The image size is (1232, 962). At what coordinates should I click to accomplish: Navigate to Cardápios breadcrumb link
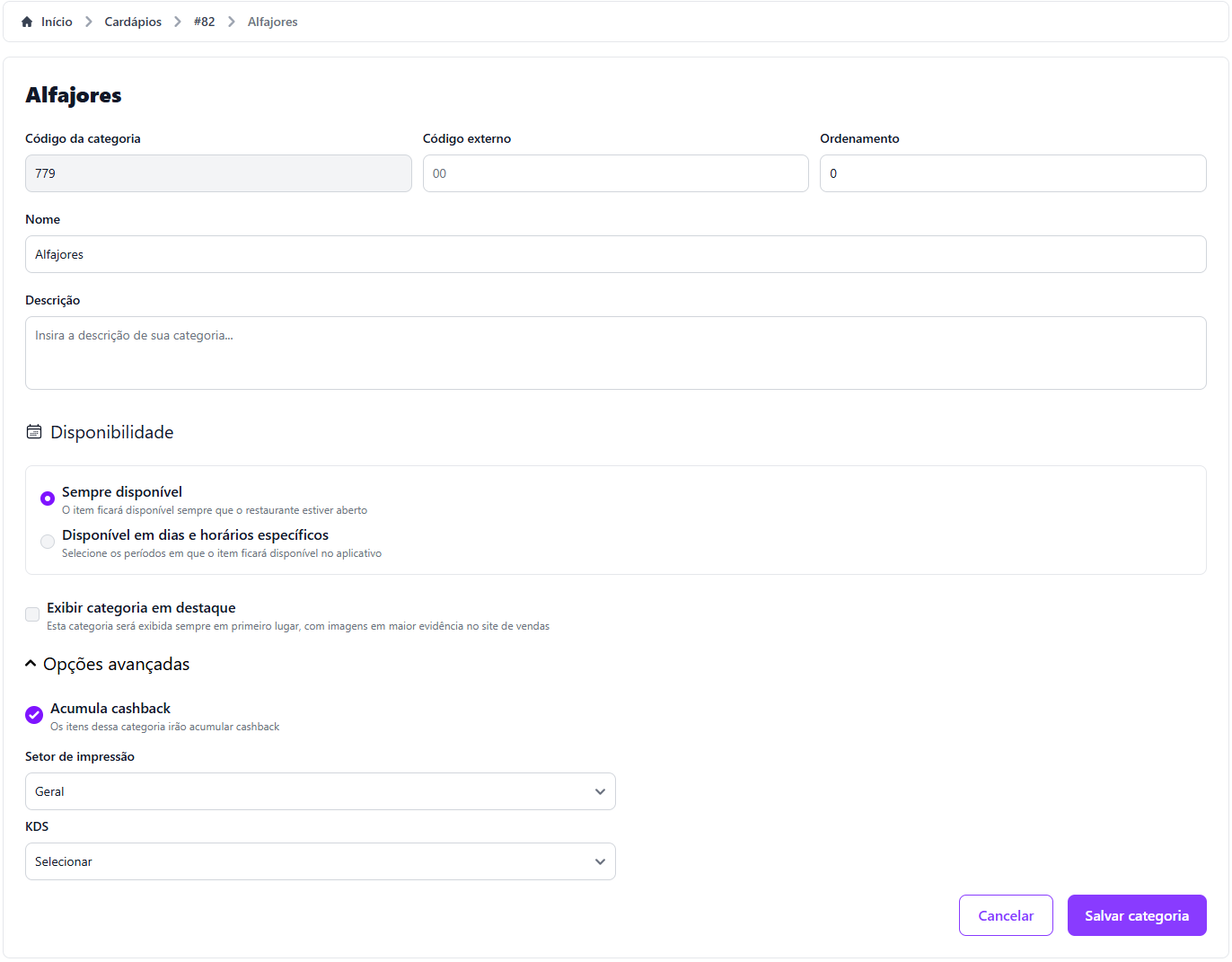[x=133, y=22]
